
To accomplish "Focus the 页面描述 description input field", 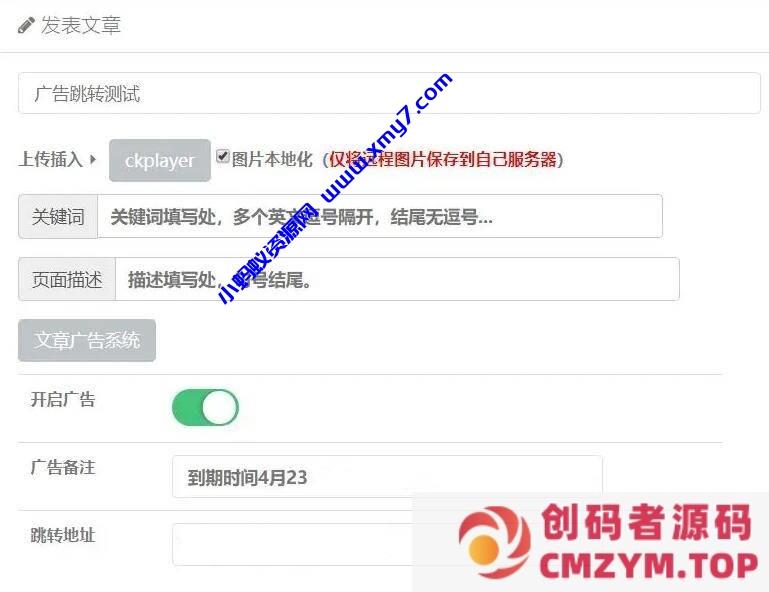I will tap(397, 279).
